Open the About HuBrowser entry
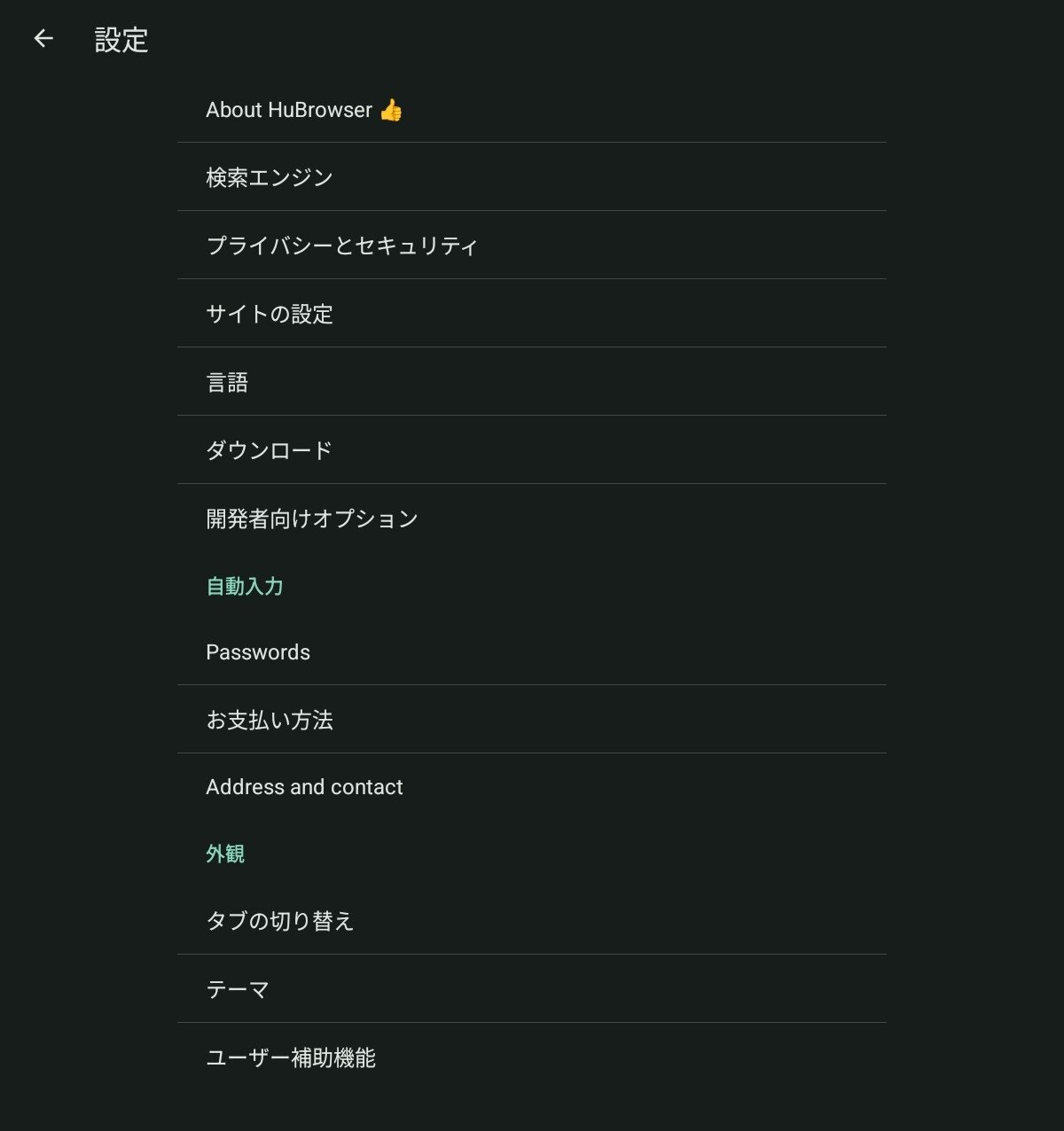 (x=532, y=109)
